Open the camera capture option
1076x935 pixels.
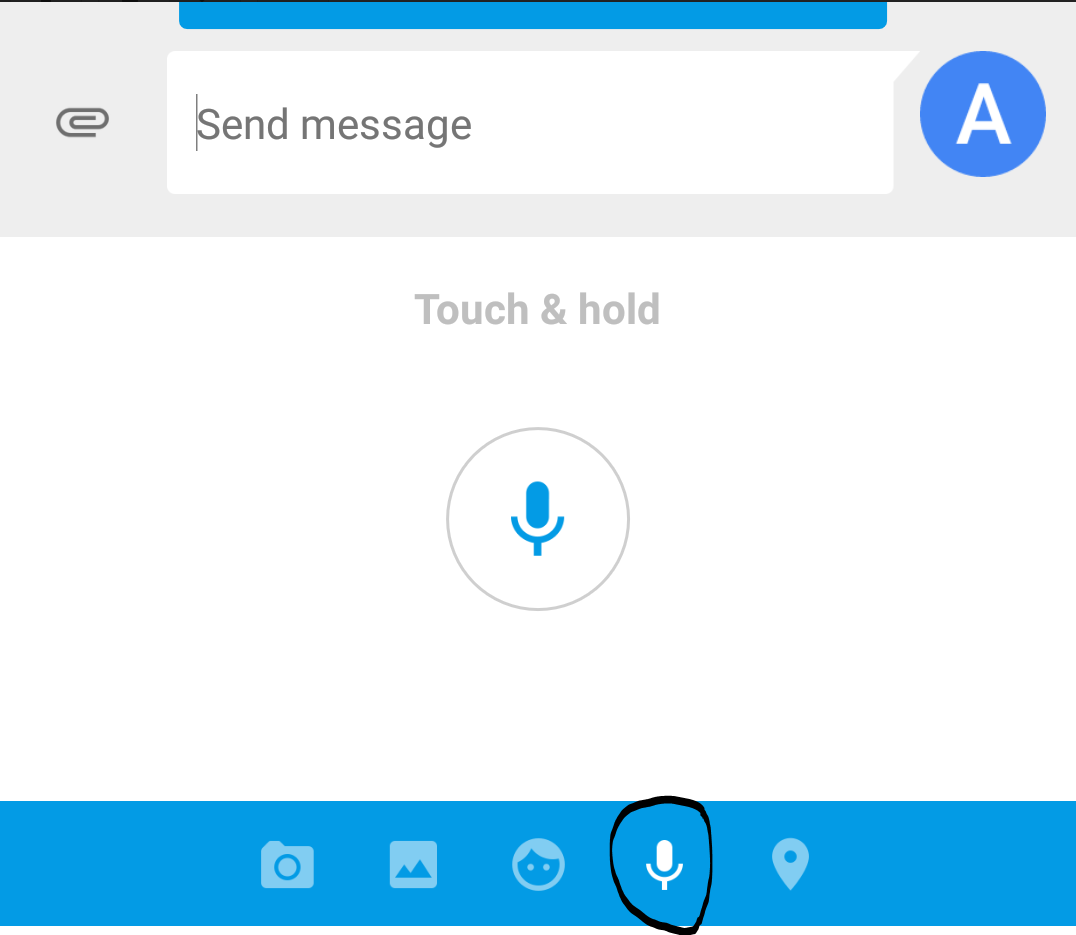click(288, 864)
